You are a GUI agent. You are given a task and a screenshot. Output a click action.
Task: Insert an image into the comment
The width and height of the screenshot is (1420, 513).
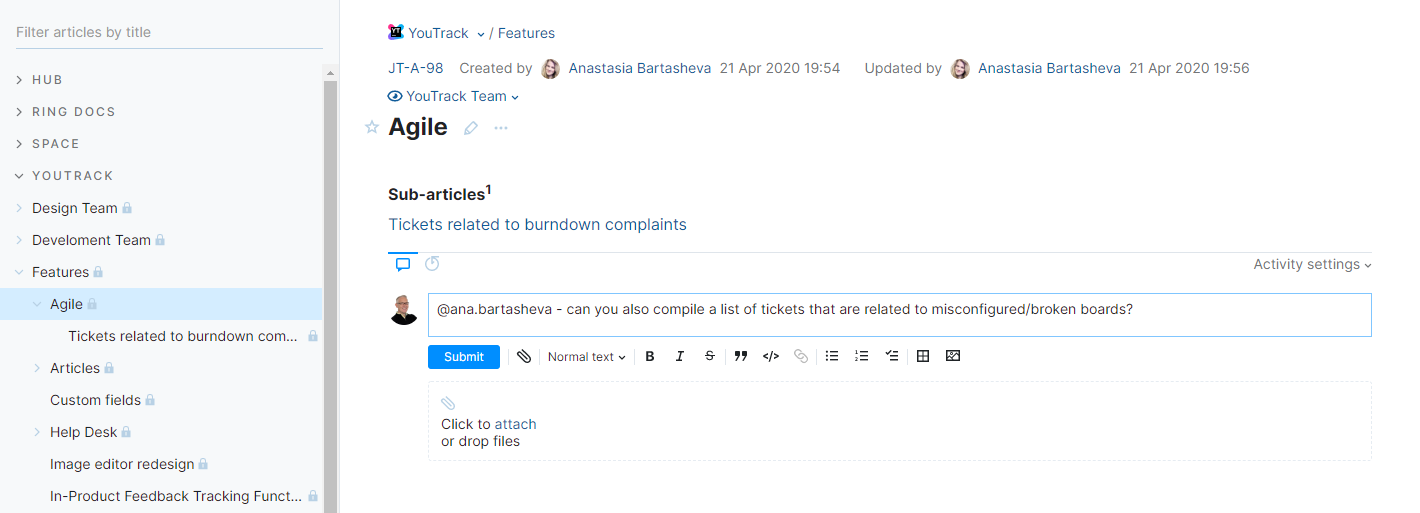(x=953, y=356)
